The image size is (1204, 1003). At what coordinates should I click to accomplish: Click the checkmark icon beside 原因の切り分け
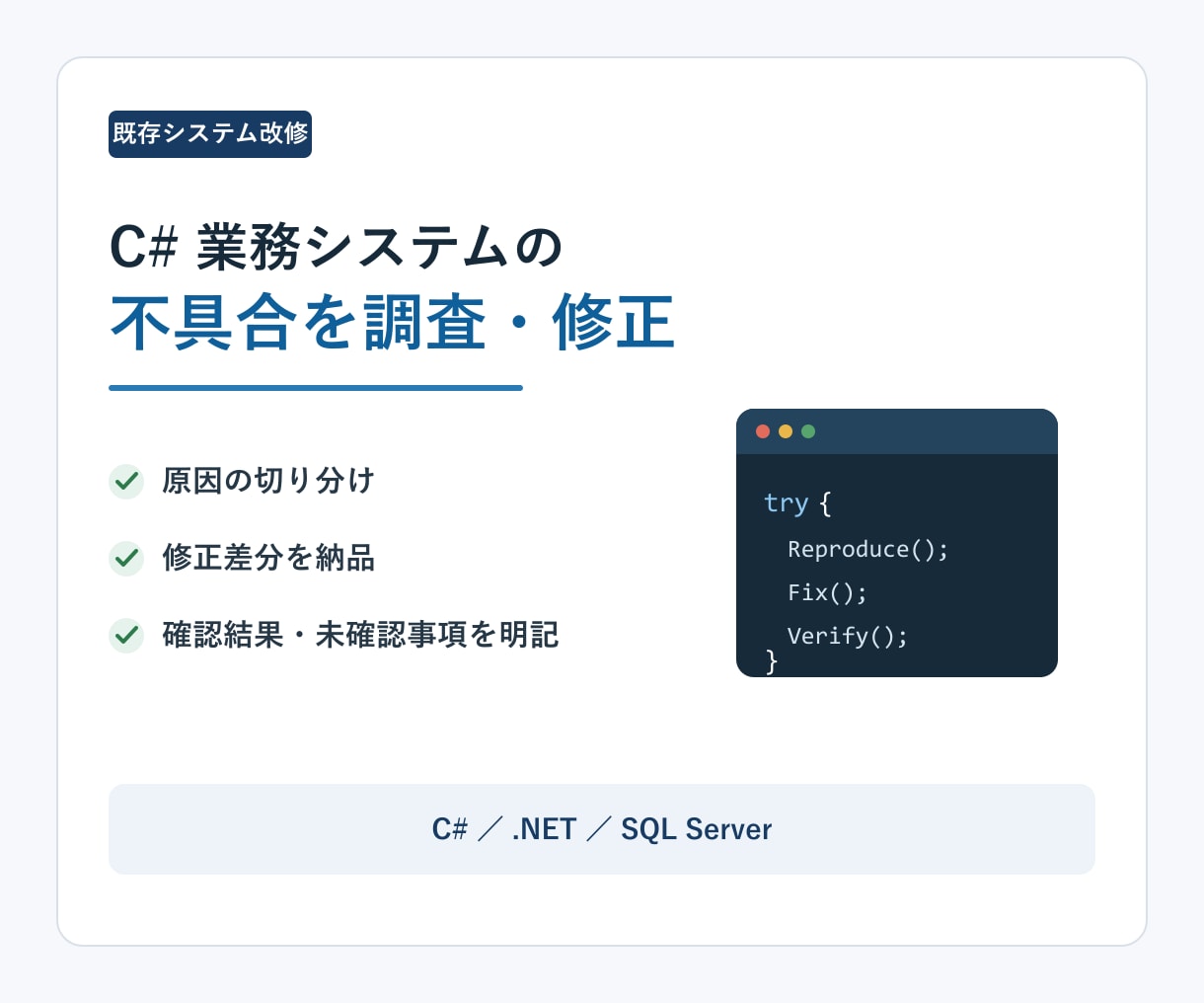coord(126,481)
